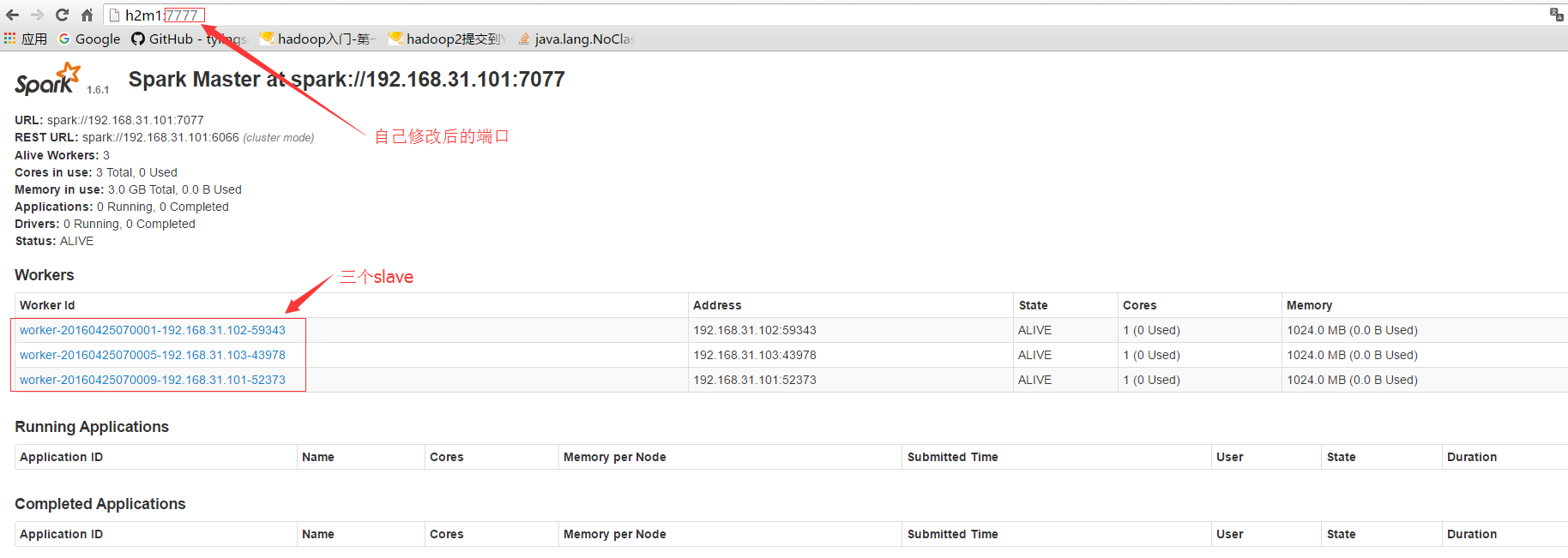Click the address bar showing h2m1:7777

point(823,15)
